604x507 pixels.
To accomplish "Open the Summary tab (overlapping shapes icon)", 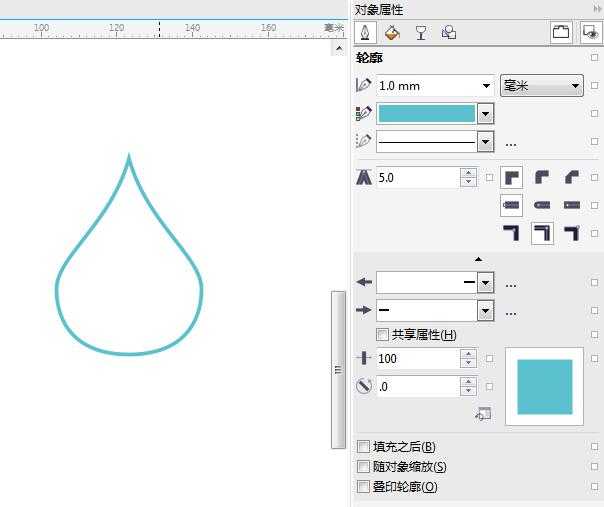I will (449, 33).
